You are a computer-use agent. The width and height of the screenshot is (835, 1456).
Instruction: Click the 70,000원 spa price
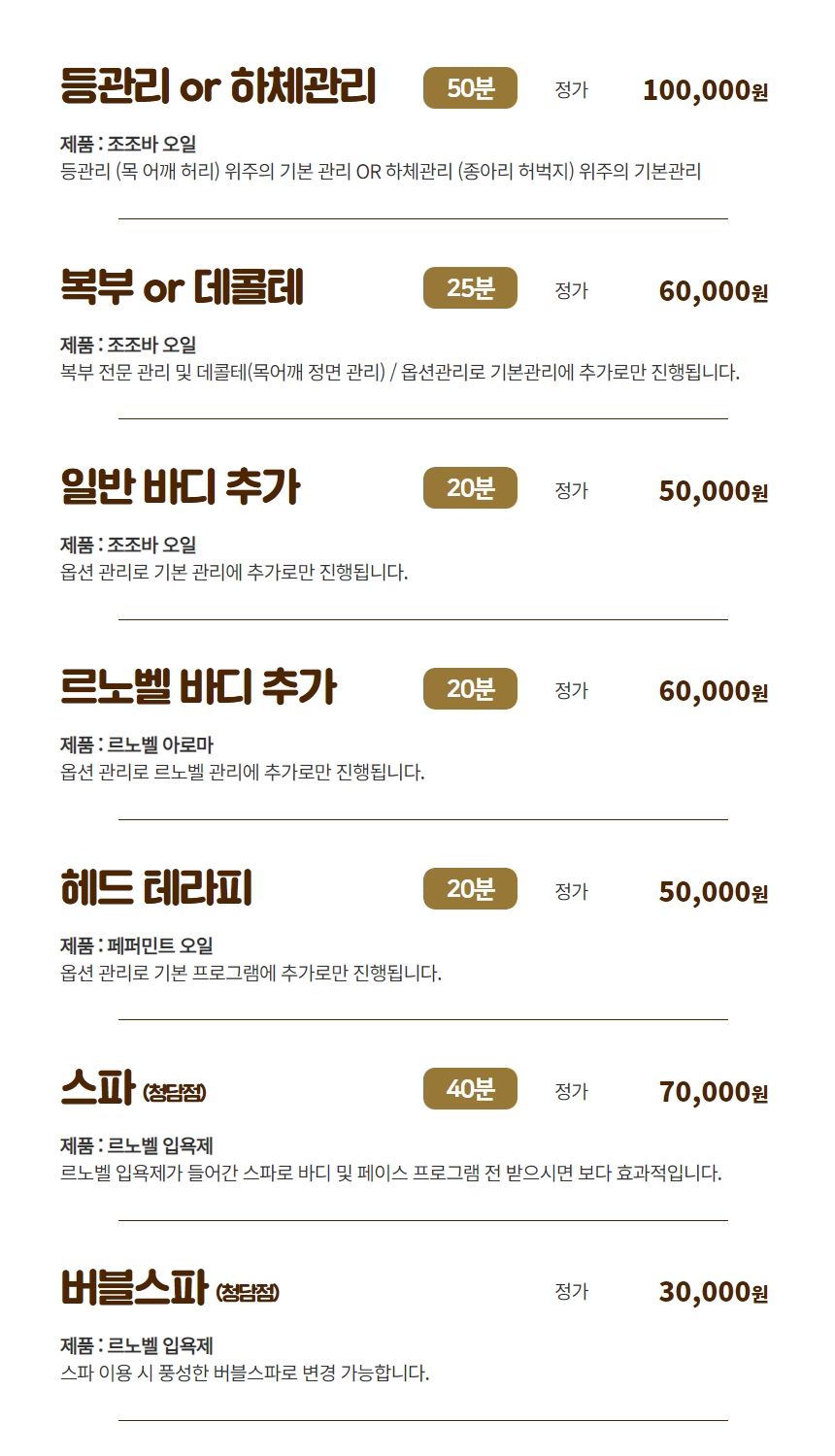(x=714, y=1092)
